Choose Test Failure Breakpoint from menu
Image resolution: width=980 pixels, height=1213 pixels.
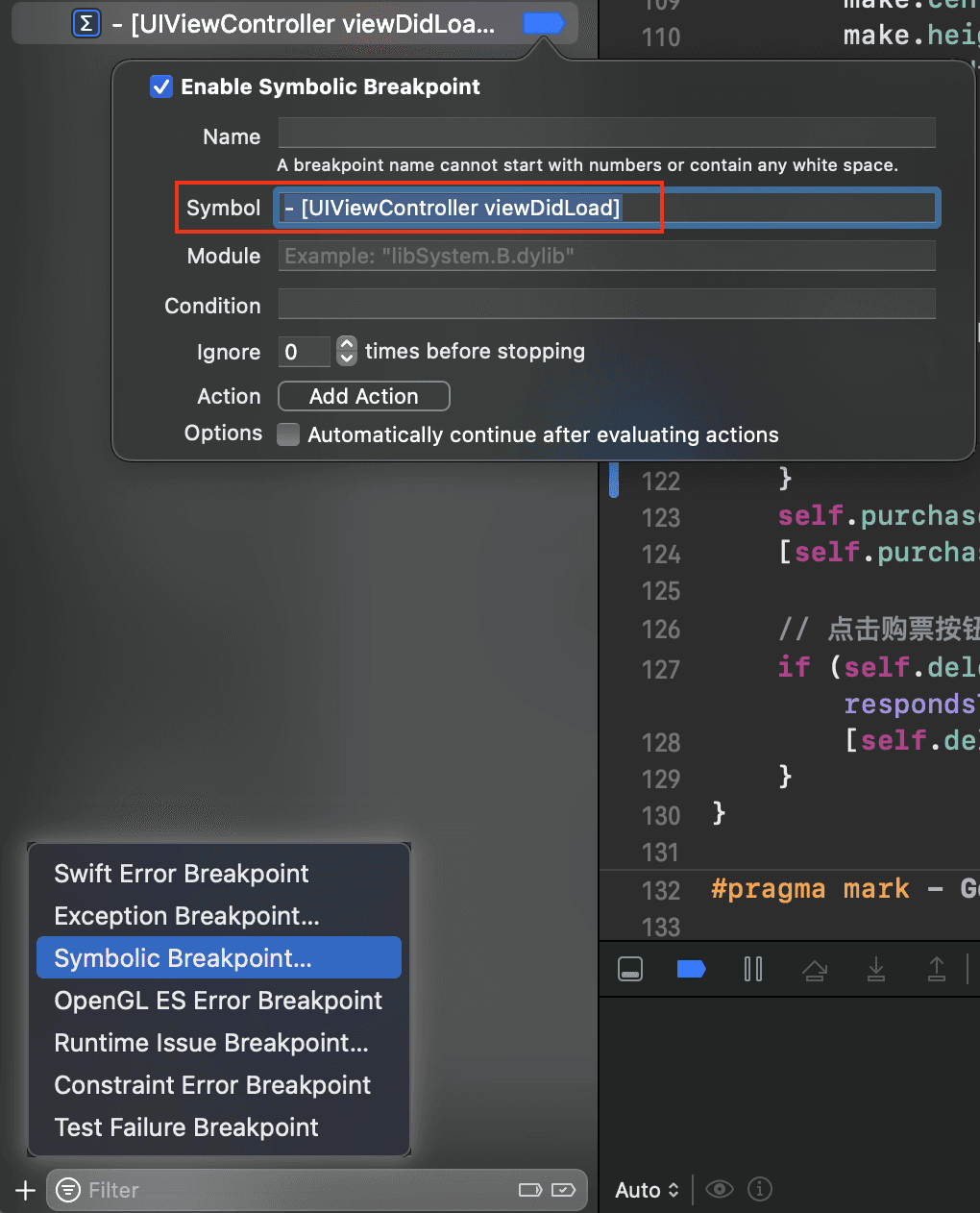pyautogui.click(x=219, y=1127)
